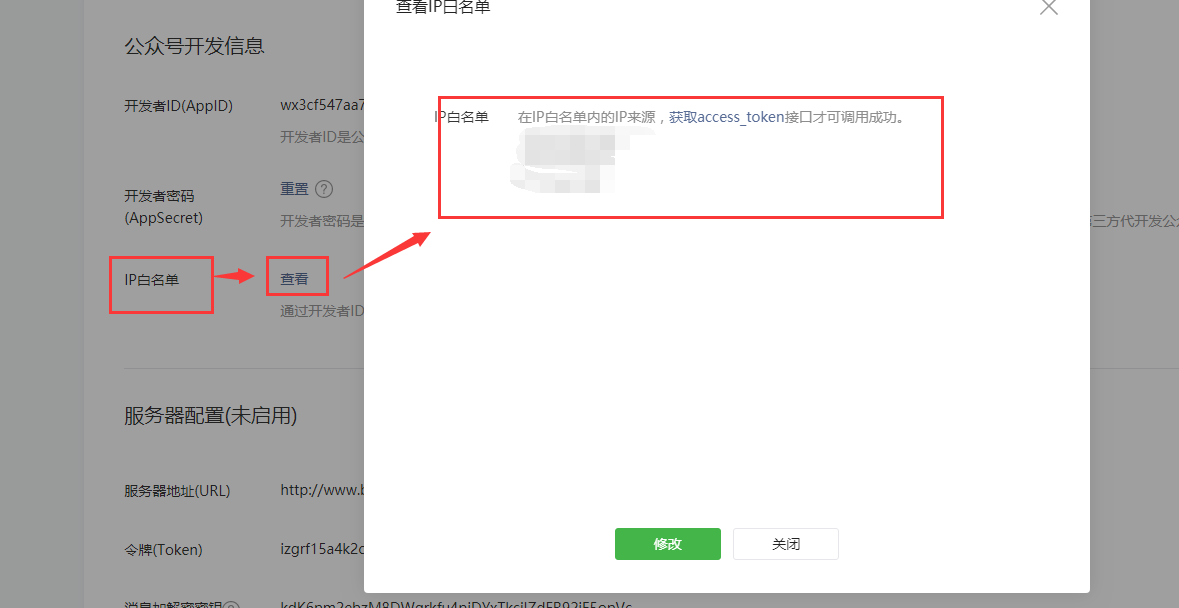The width and height of the screenshot is (1179, 608).
Task: Select the AppID value starting with wx3cf547
Action: coord(322,105)
